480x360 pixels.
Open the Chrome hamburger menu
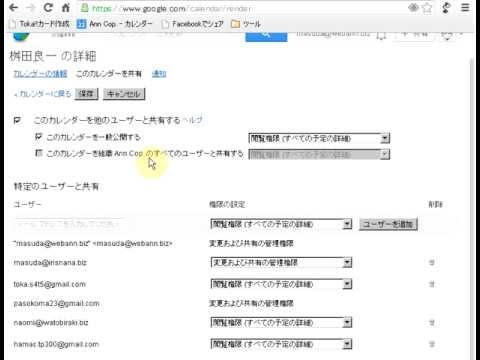pos(465,8)
